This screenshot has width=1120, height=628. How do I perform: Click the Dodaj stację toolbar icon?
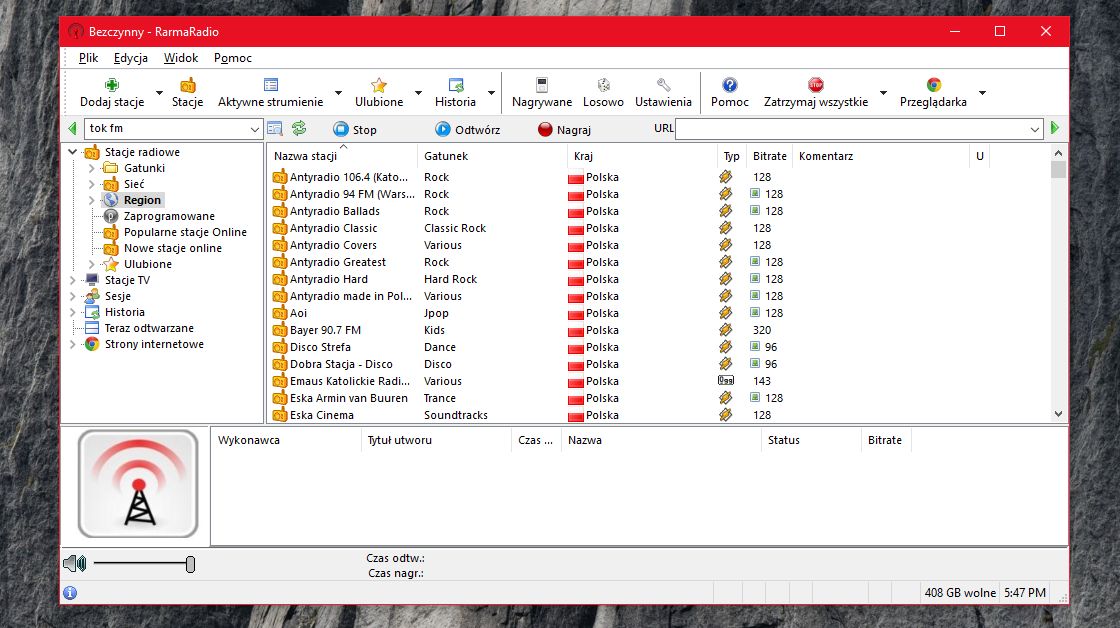pyautogui.click(x=111, y=85)
